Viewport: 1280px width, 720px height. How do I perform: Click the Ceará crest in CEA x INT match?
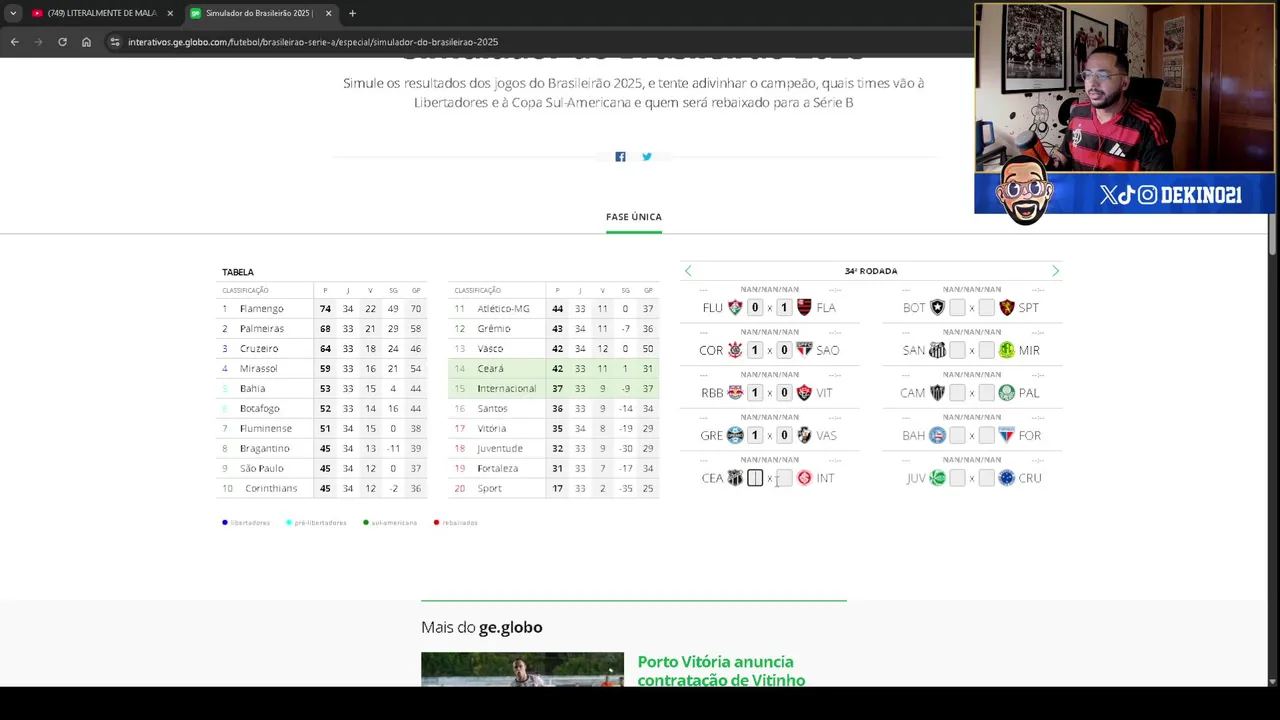pyautogui.click(x=735, y=478)
